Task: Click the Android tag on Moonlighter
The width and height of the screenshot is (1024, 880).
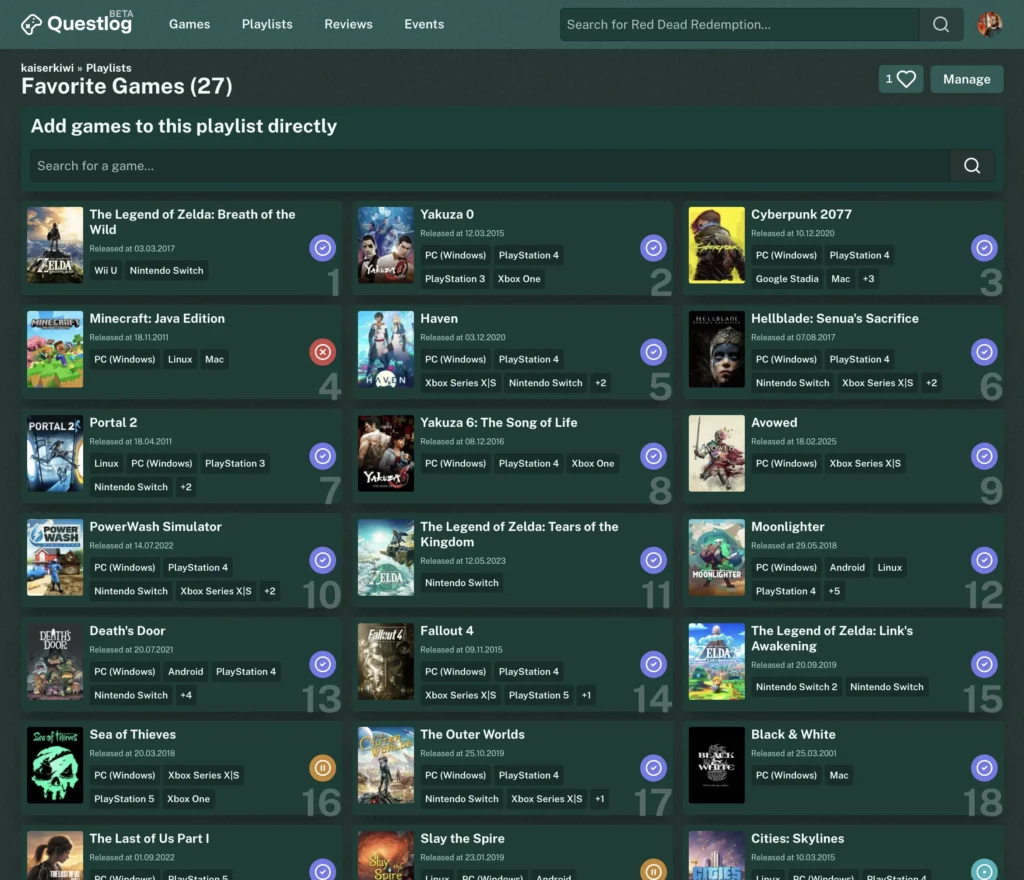Action: coord(847,567)
